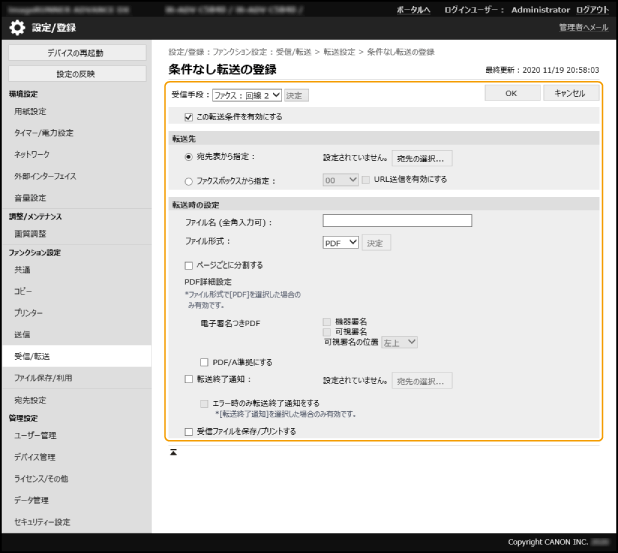Click the back-to-top arrow icon
Image resolution: width=618 pixels, height=553 pixels.
point(173,452)
